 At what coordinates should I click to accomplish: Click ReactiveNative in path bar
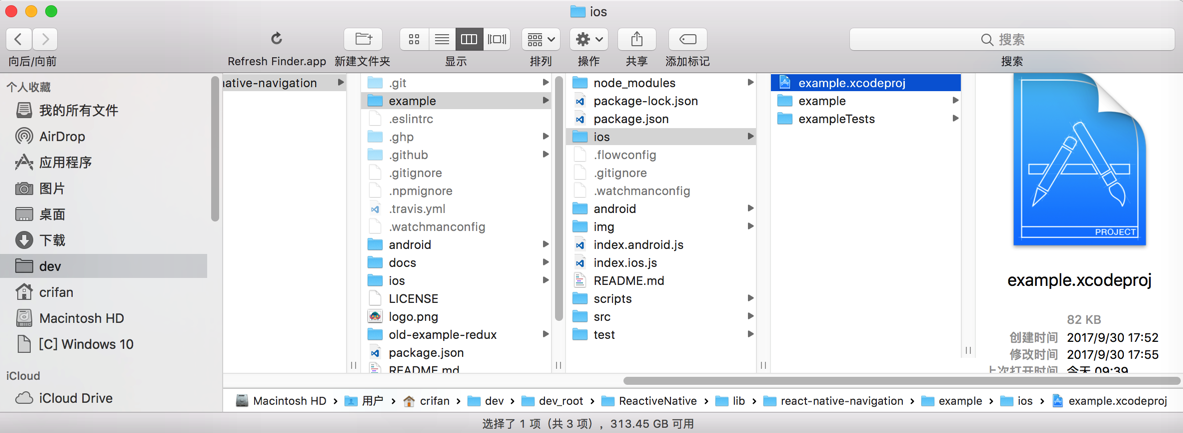coord(649,401)
